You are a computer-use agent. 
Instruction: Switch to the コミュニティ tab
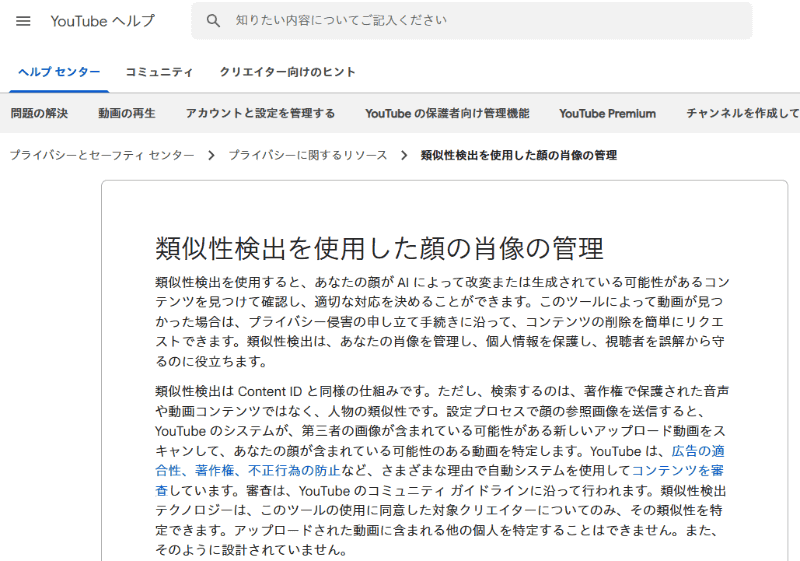click(x=159, y=72)
